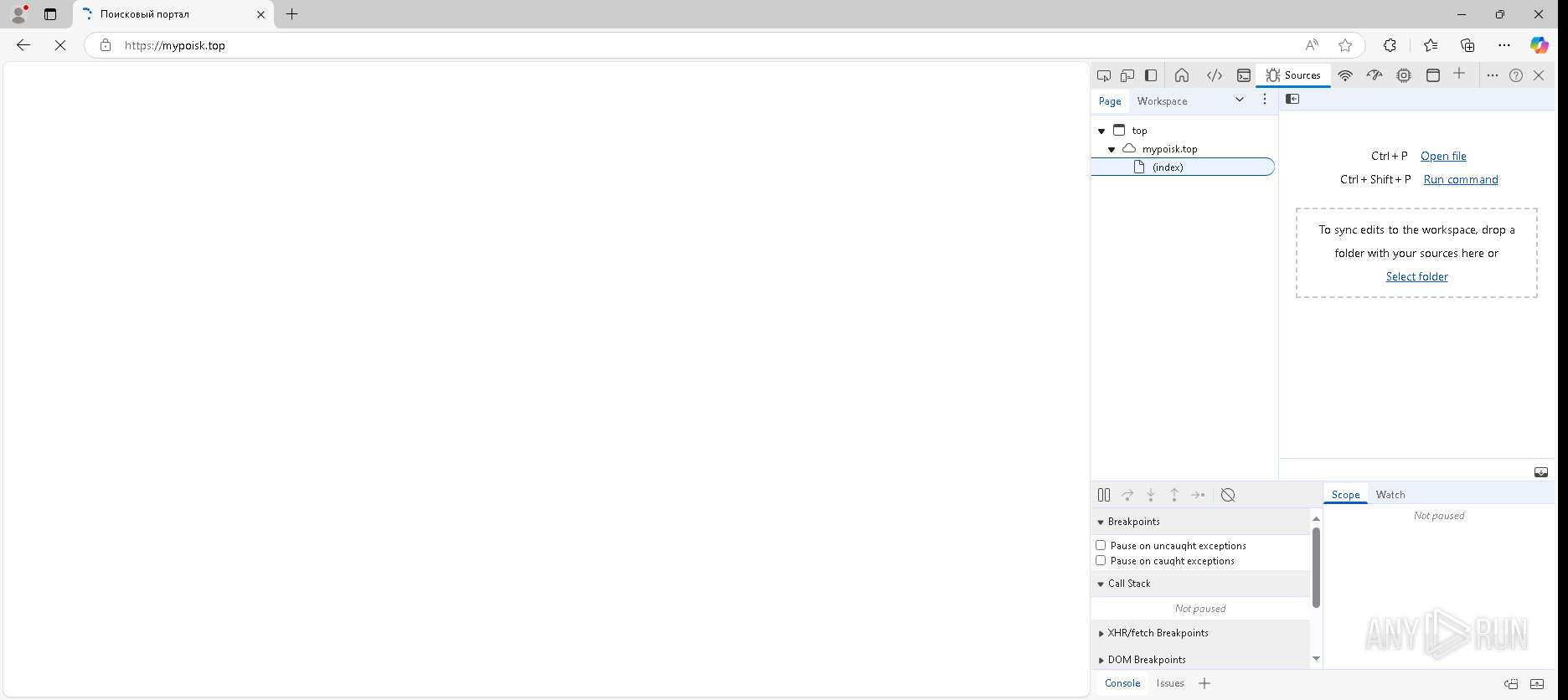Switch to the Page navigator tab
This screenshot has height=700, width=1568.
pos(1110,100)
